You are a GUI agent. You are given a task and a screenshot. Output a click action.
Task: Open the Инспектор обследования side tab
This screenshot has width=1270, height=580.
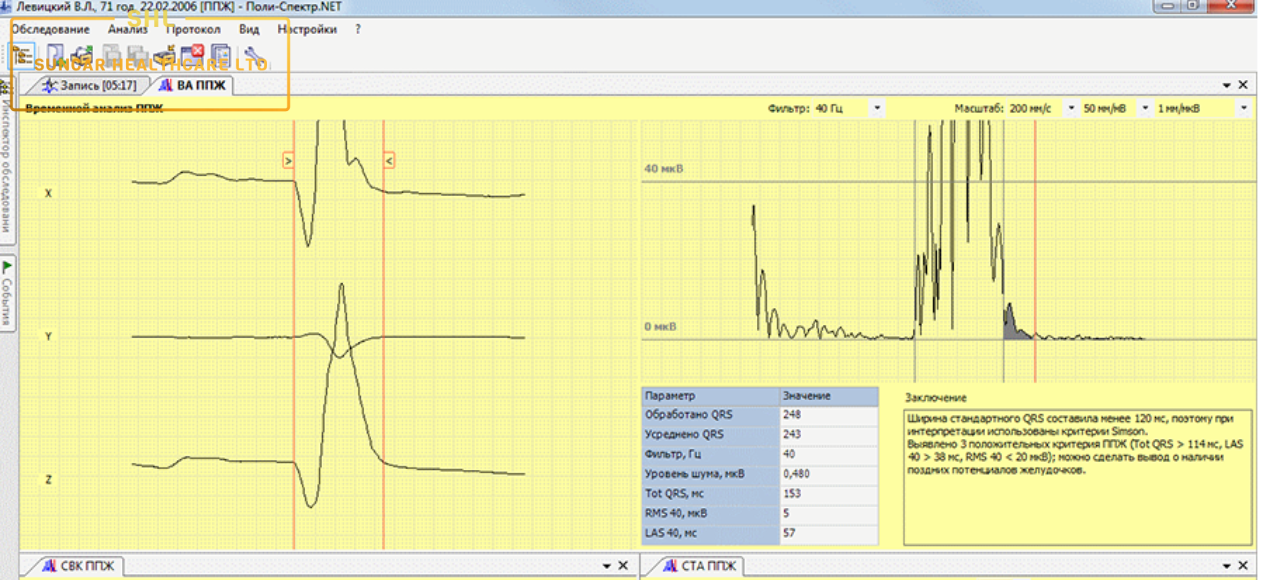point(6,160)
